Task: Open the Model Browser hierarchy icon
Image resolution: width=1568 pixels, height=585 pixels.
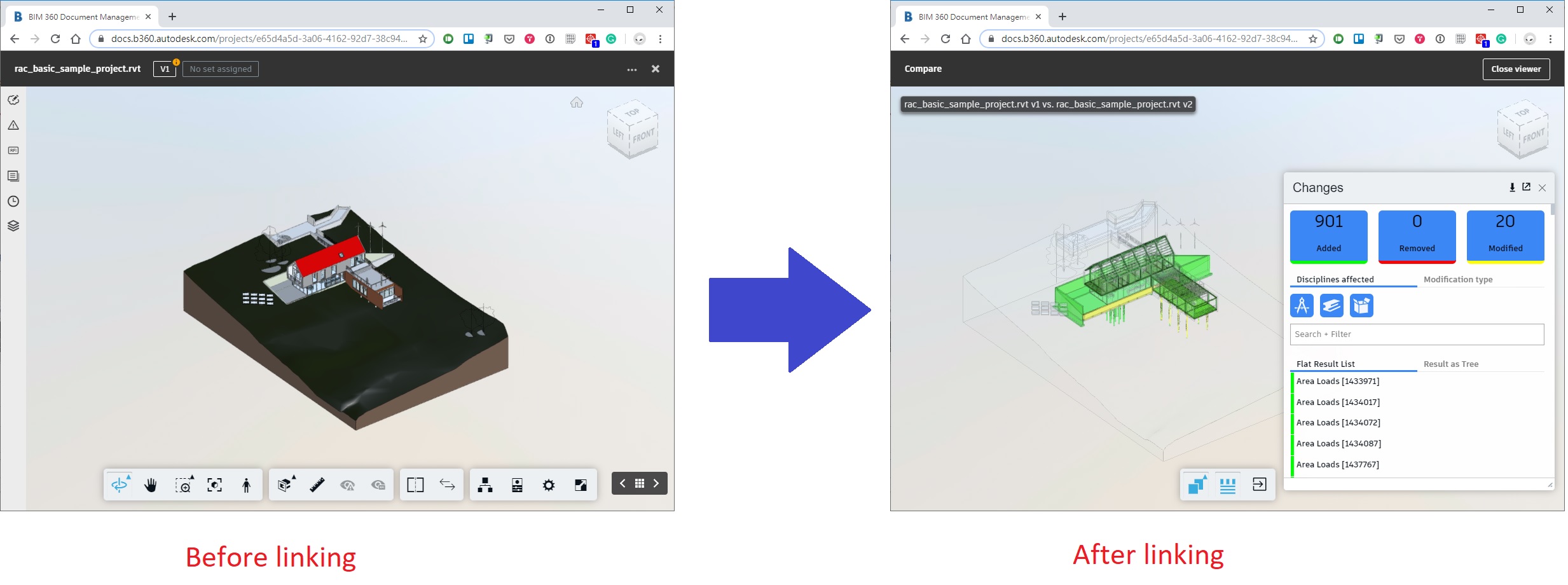Action: (x=486, y=485)
